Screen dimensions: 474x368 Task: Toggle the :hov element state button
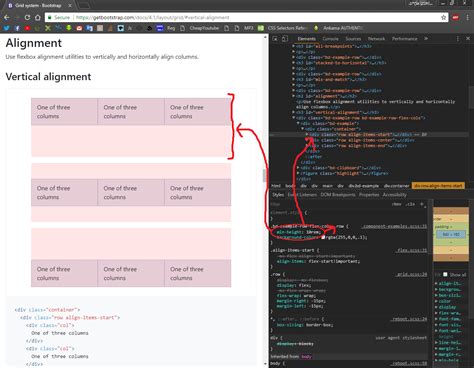[x=397, y=204]
